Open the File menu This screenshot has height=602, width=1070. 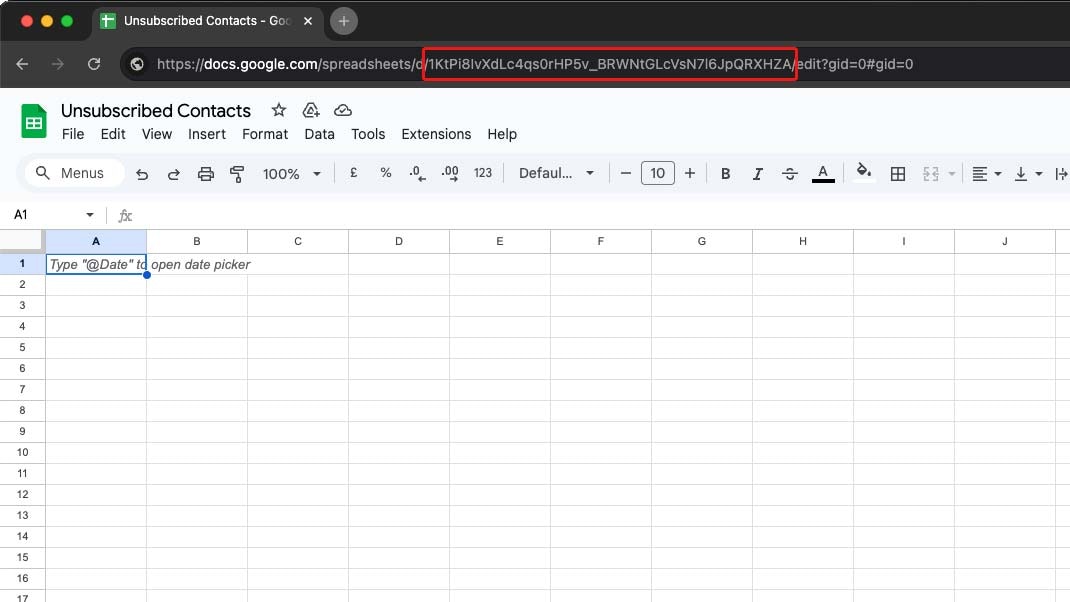(x=73, y=134)
